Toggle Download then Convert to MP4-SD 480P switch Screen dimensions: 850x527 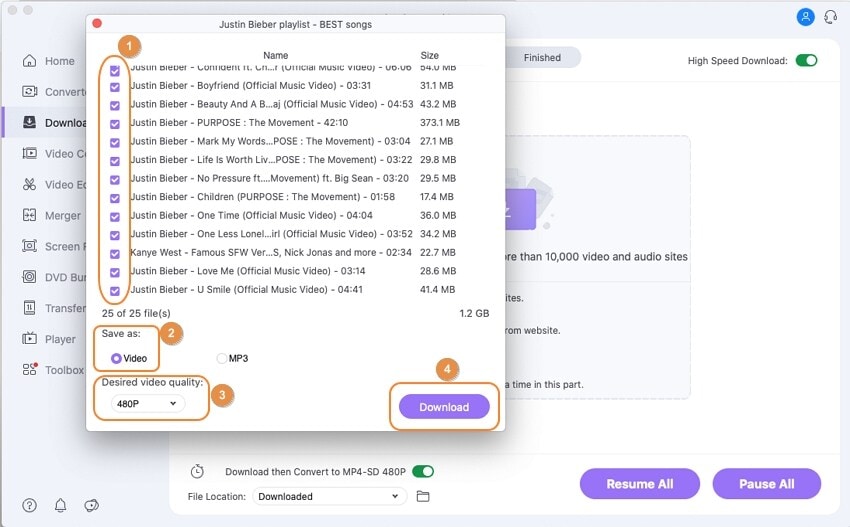[423, 471]
